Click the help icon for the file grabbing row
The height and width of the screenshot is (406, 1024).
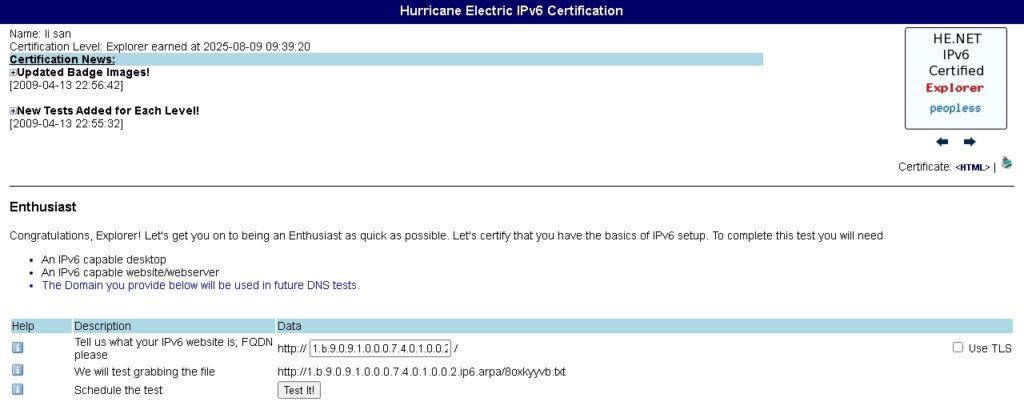click(x=17, y=372)
